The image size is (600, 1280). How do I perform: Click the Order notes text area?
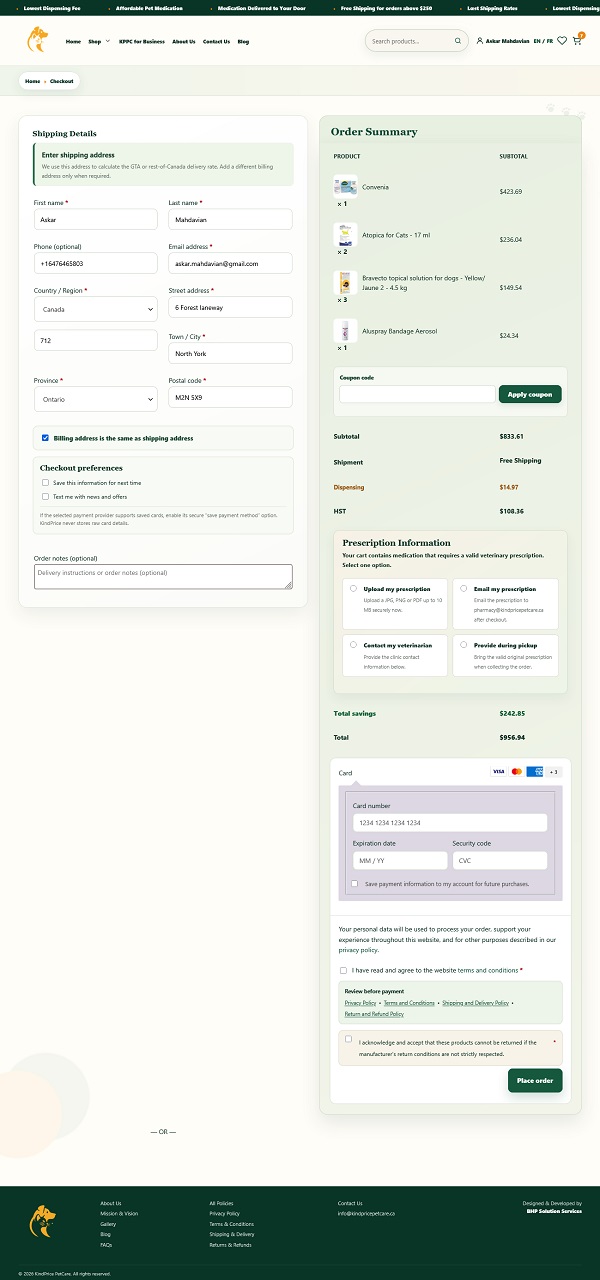tap(163, 577)
